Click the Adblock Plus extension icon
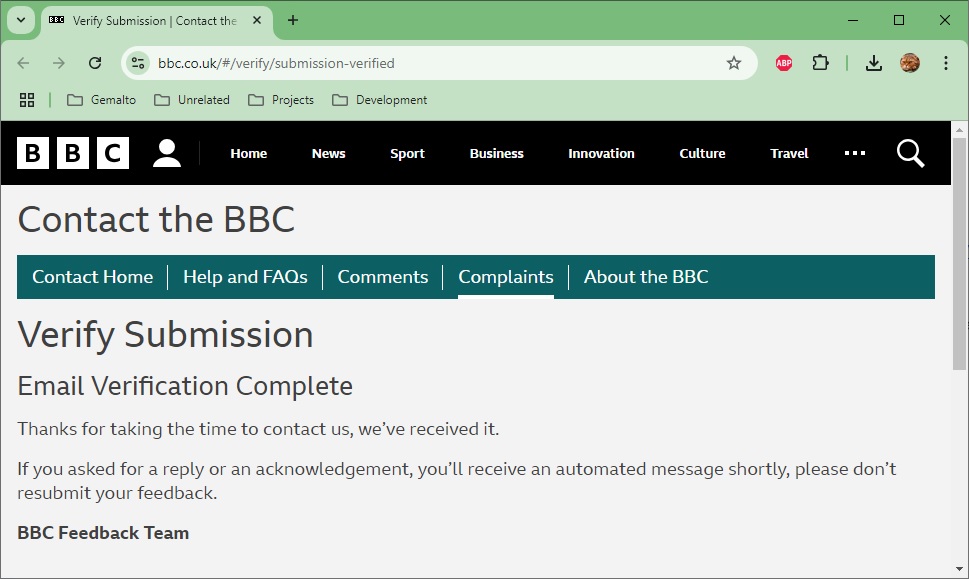Image resolution: width=969 pixels, height=579 pixels. coord(784,63)
